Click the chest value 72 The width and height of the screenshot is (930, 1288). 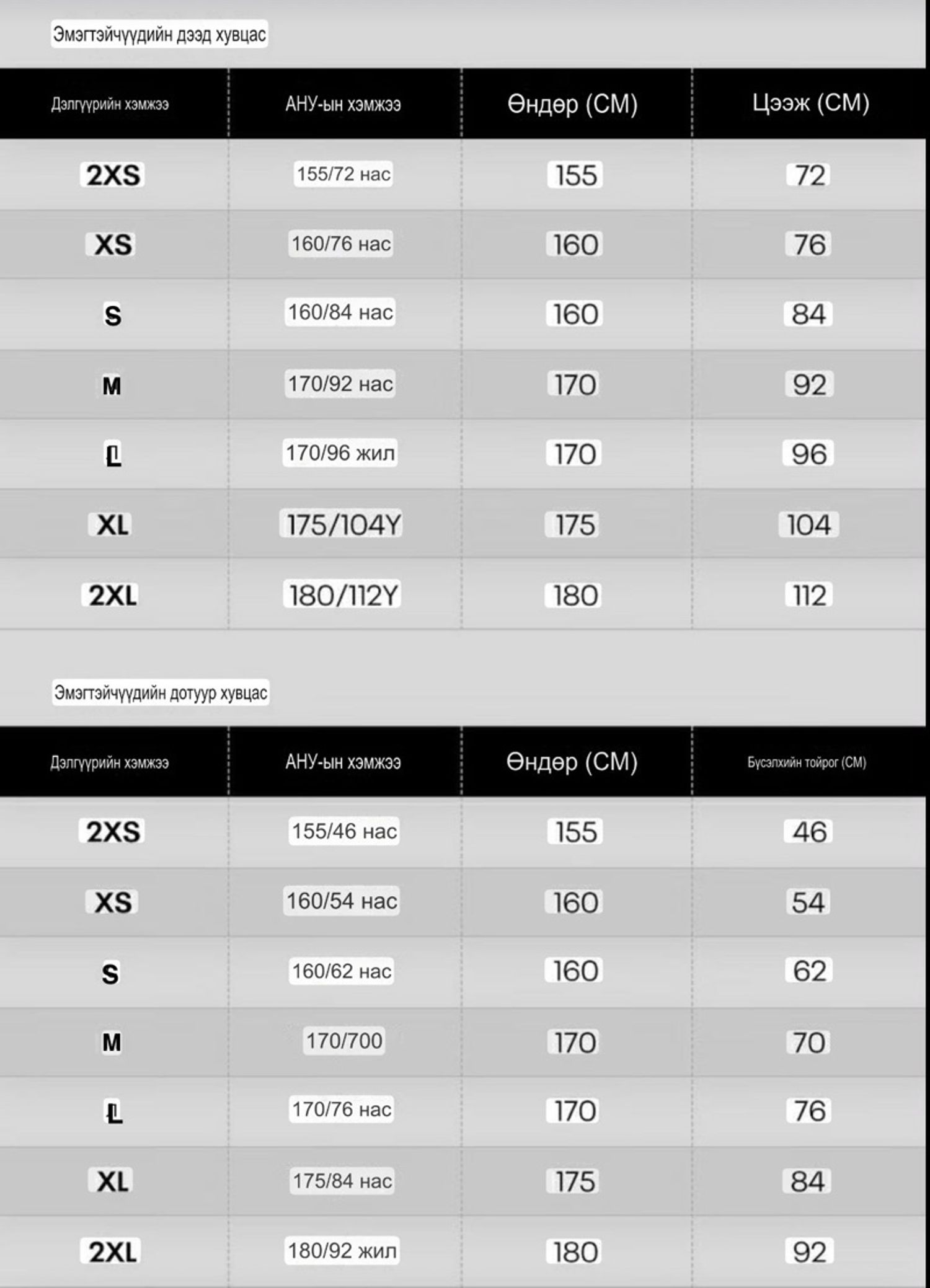(809, 175)
